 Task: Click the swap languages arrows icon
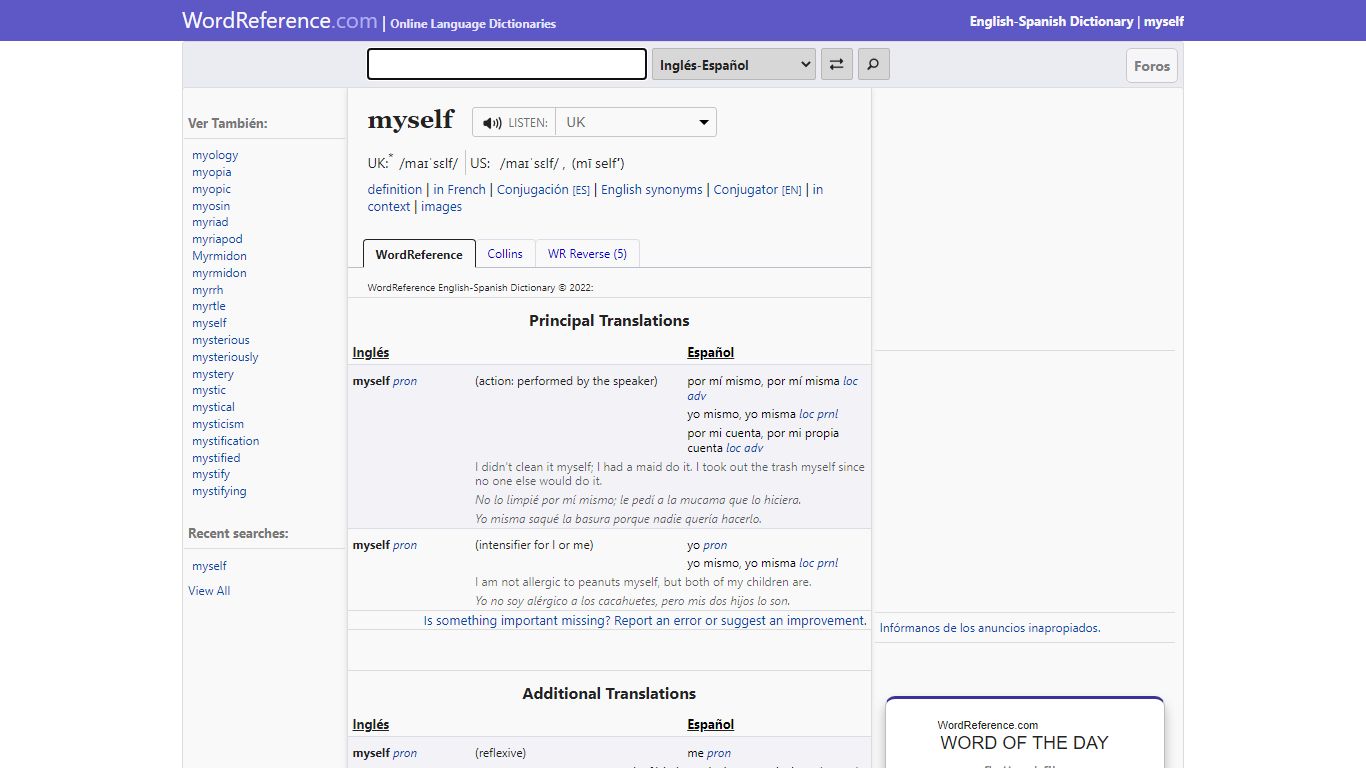[836, 65]
